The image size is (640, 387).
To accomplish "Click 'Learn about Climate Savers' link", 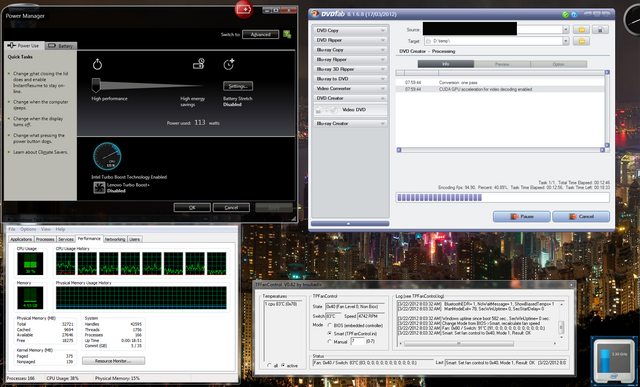I will (40, 152).
